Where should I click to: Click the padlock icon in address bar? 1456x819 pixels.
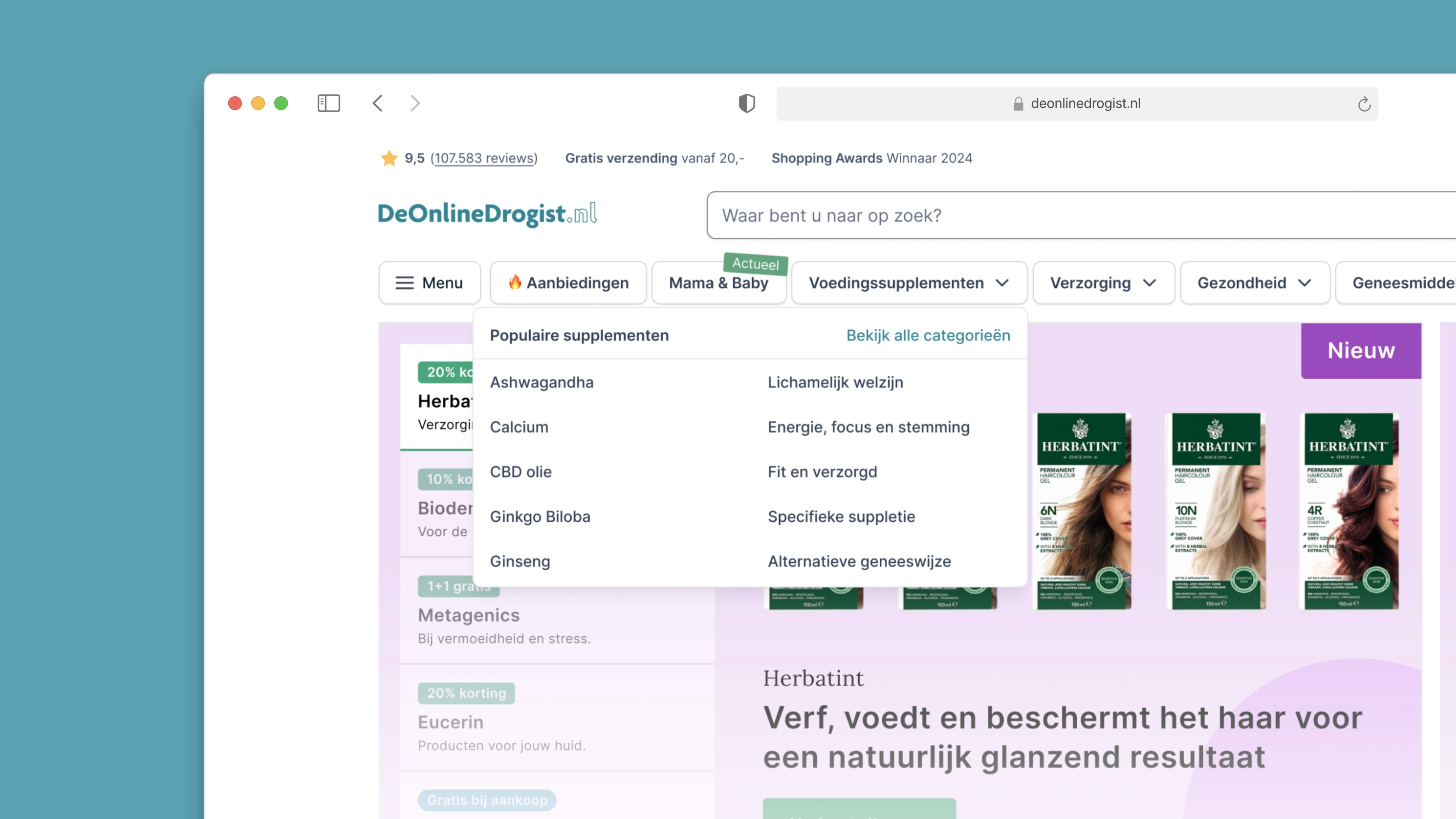tap(1018, 104)
